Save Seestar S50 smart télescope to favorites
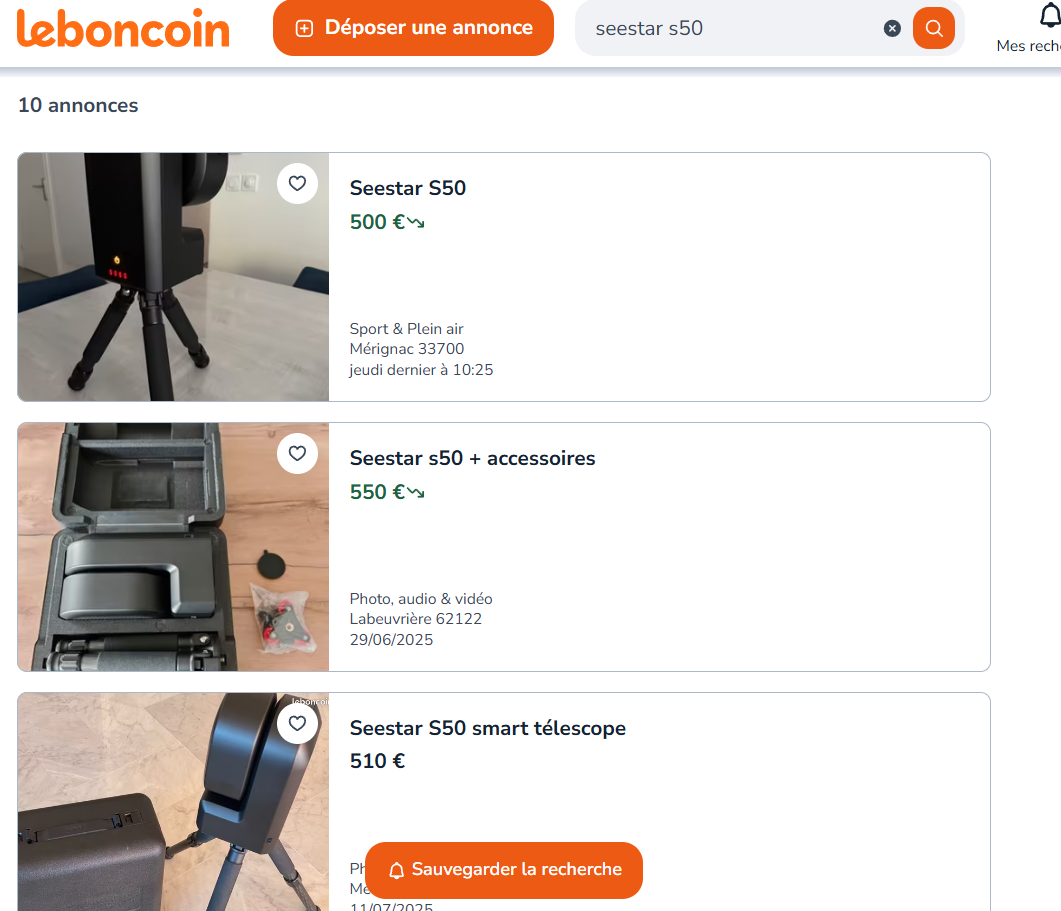This screenshot has width=1061, height=911. pyautogui.click(x=297, y=723)
